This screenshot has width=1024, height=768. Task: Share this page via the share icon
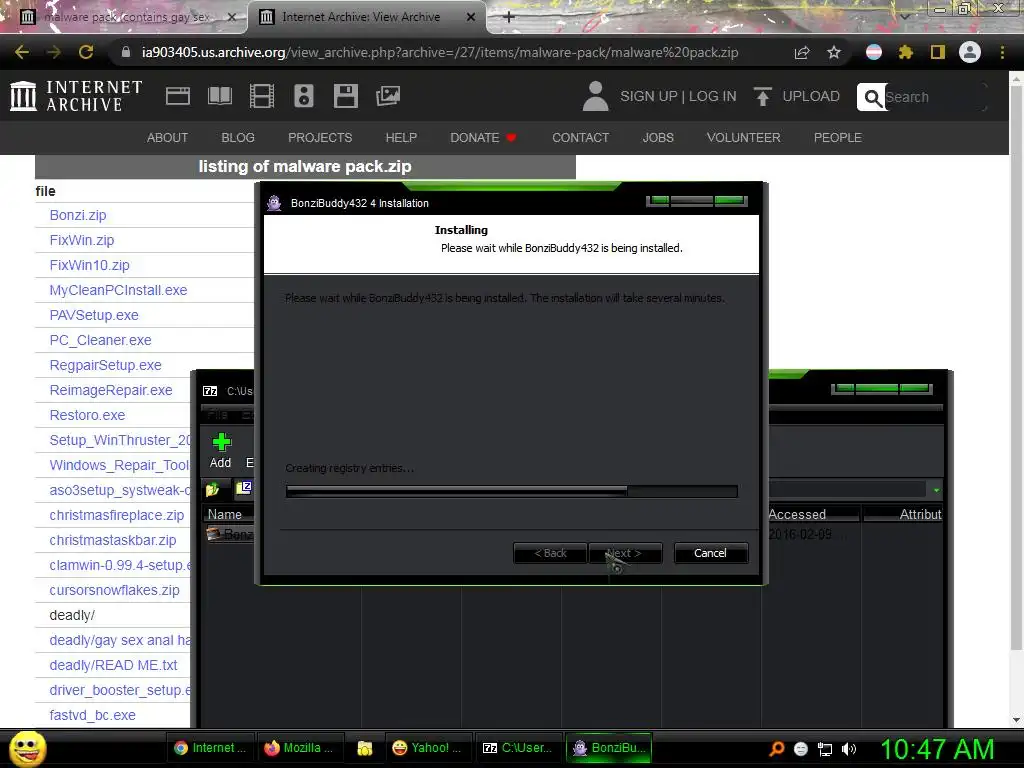pyautogui.click(x=802, y=52)
